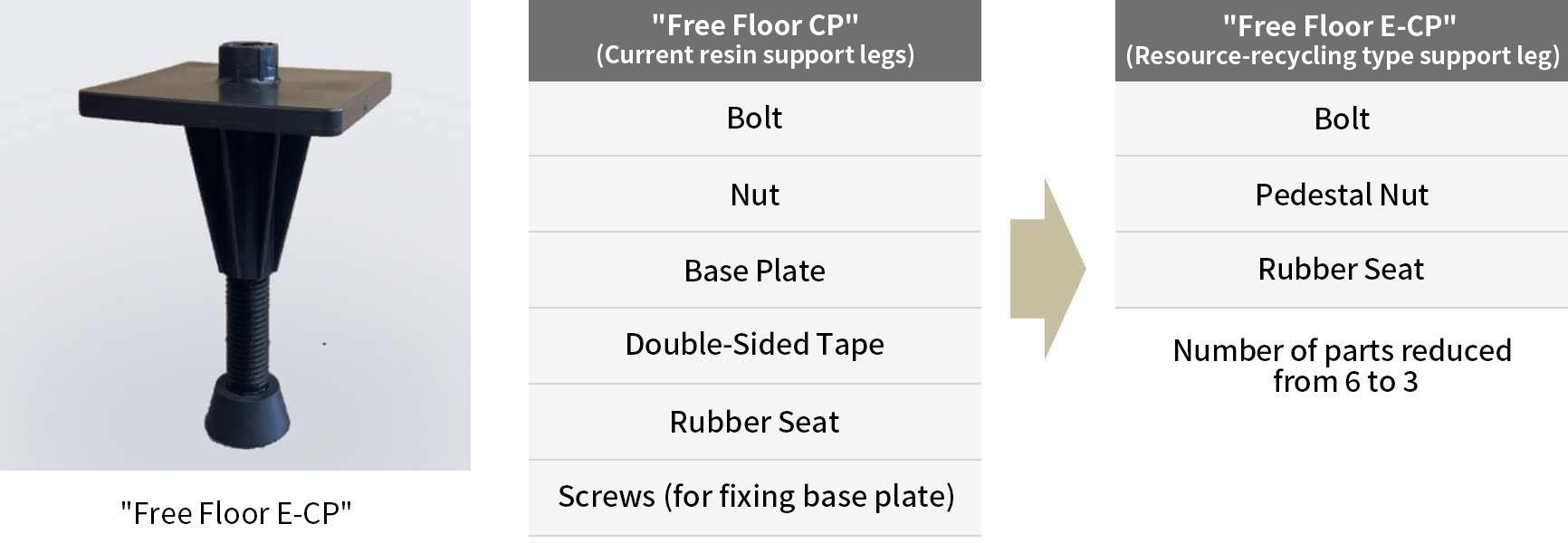Select the Base Plate row
Image resolution: width=1568 pixels, height=543 pixels.
(x=755, y=271)
